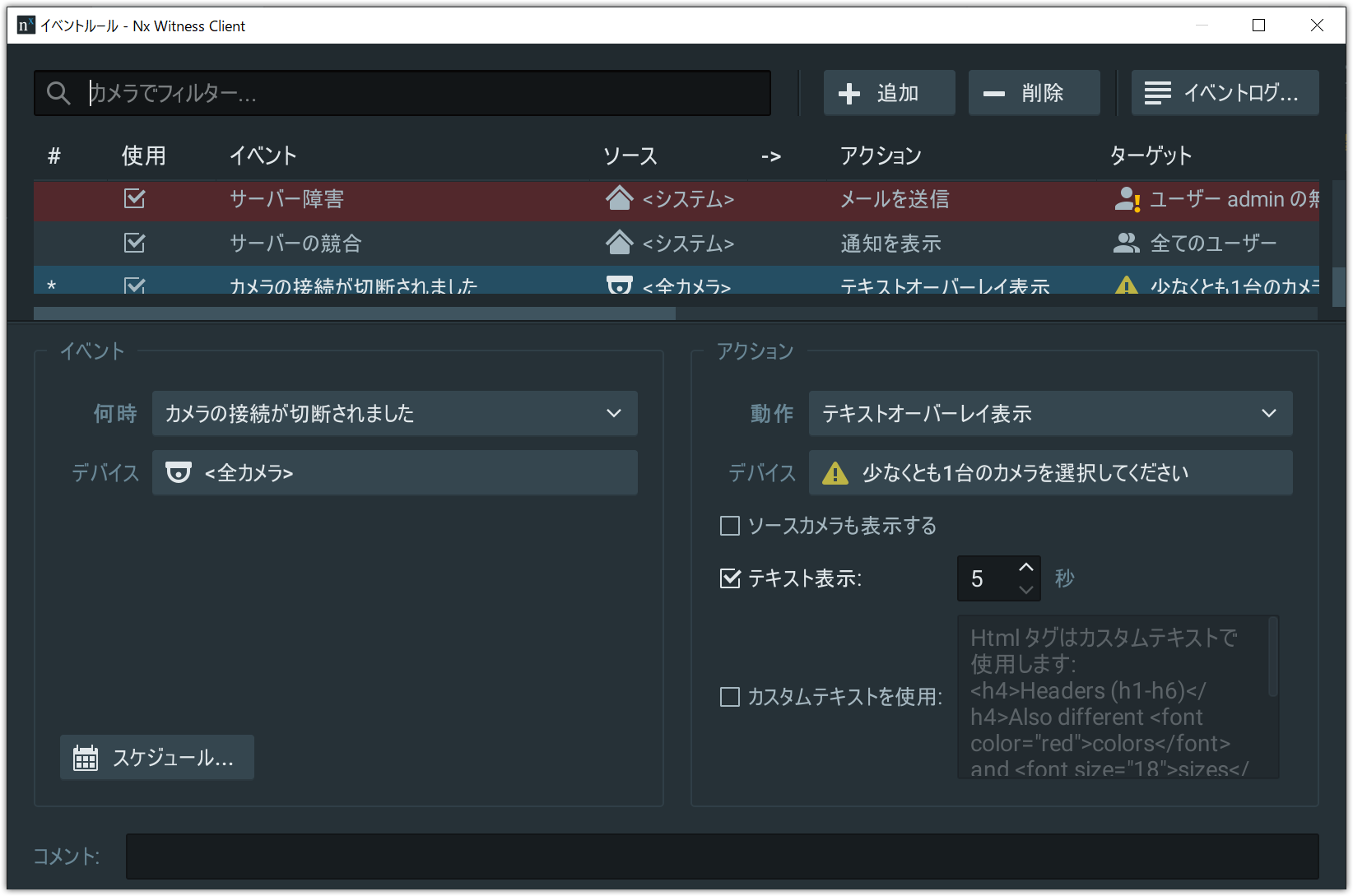1353x896 pixels.
Task: Click the コメント input field
Action: [x=721, y=857]
